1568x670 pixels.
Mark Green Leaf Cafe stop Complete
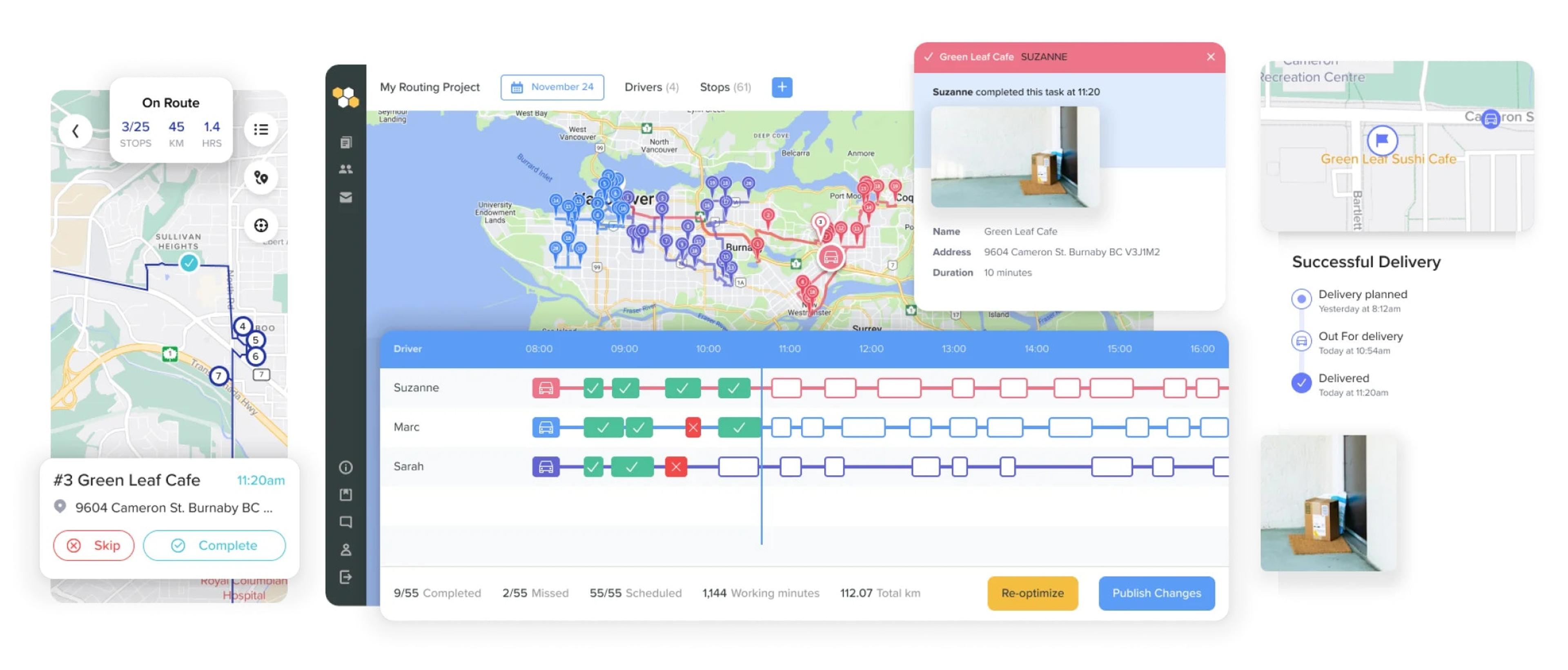tap(214, 546)
